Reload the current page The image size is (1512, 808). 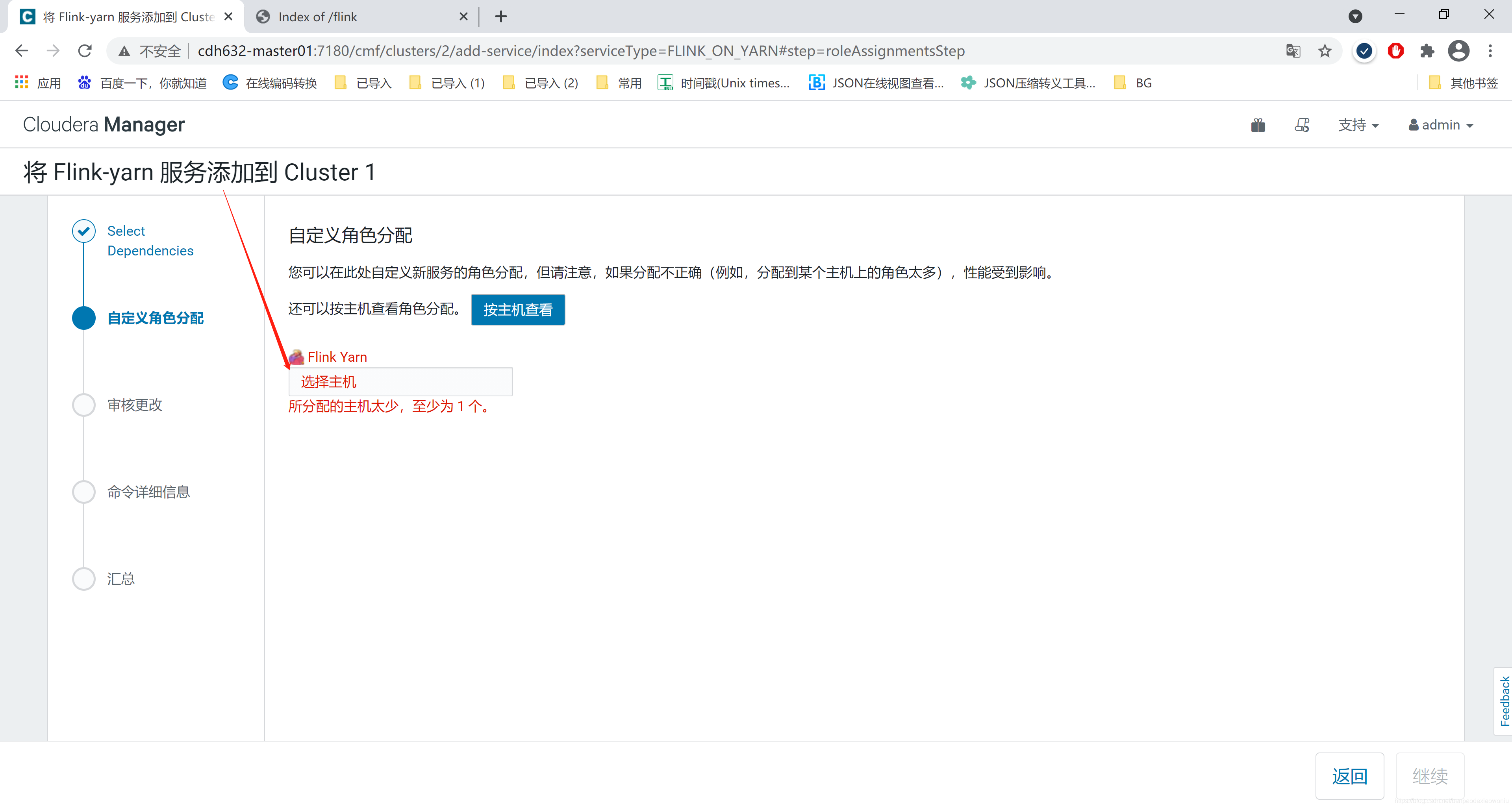(85, 51)
